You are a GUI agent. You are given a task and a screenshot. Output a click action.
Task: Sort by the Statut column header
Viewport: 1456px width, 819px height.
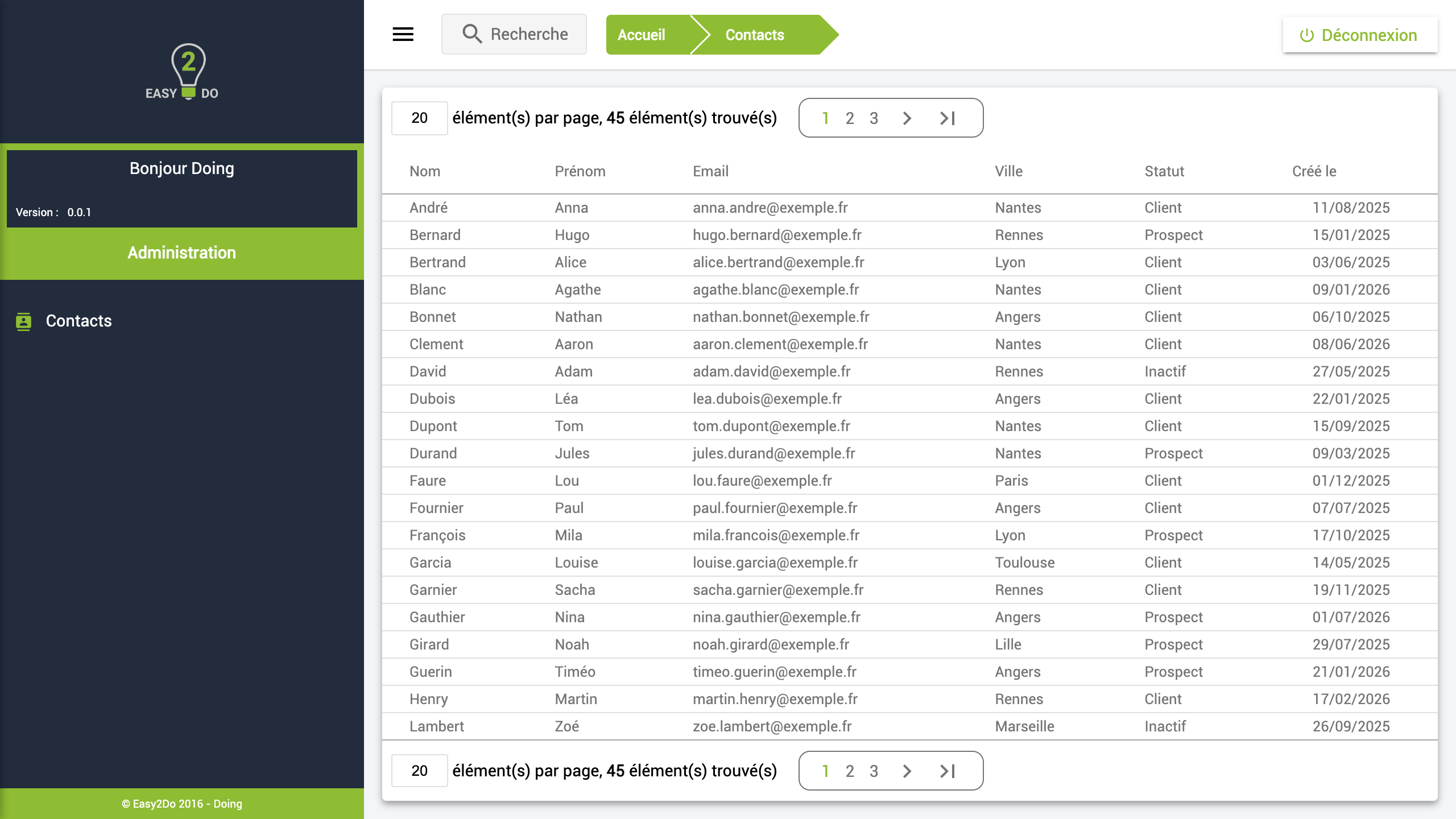1164,171
